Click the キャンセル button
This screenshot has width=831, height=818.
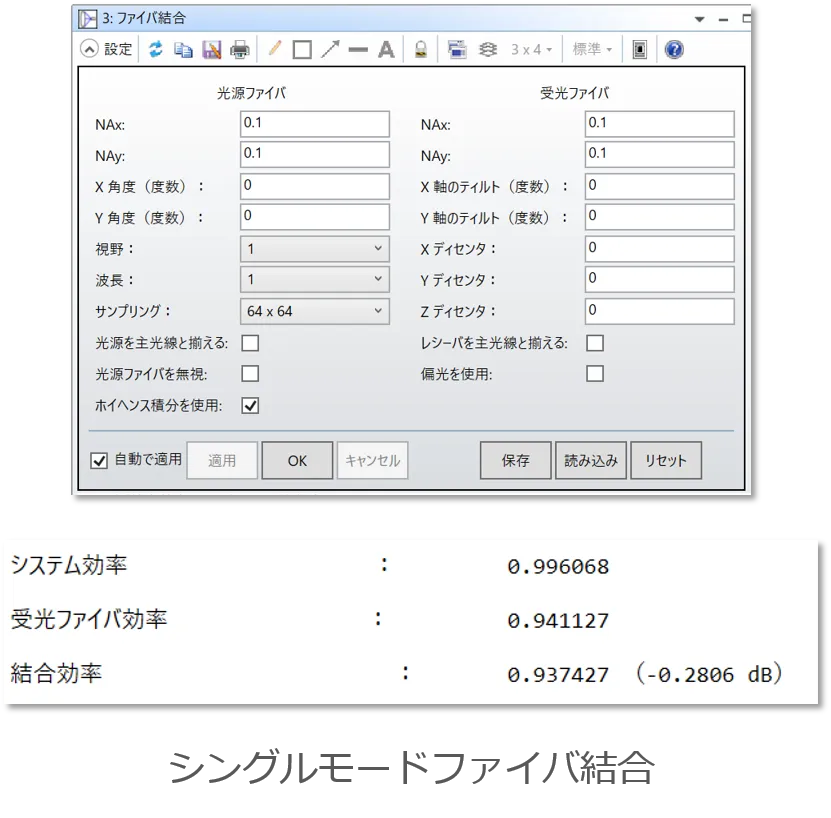click(373, 460)
